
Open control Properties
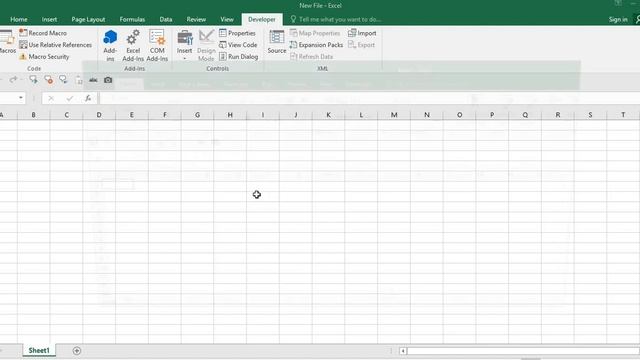(x=237, y=33)
